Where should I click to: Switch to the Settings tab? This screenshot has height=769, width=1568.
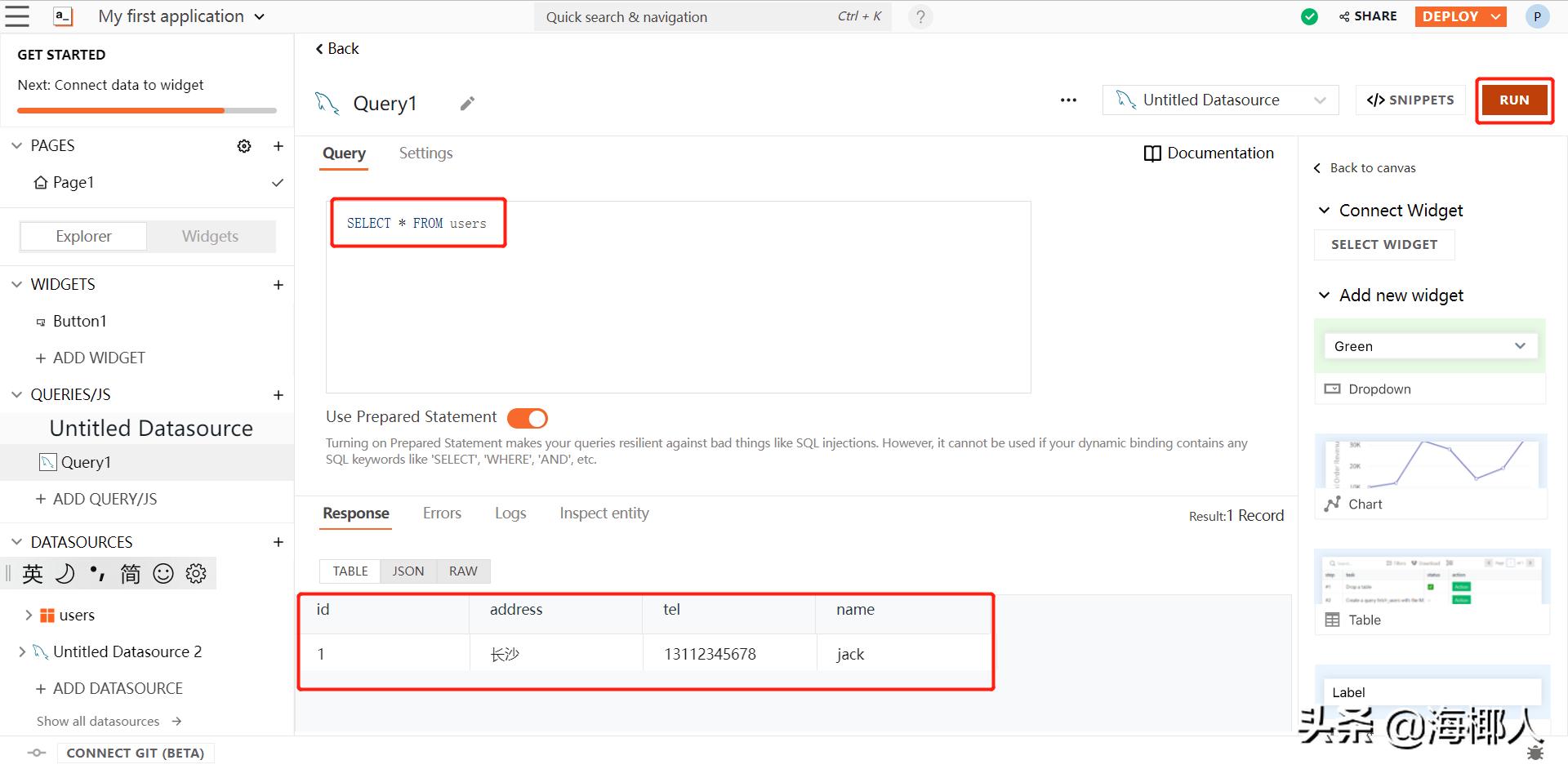pyautogui.click(x=425, y=153)
